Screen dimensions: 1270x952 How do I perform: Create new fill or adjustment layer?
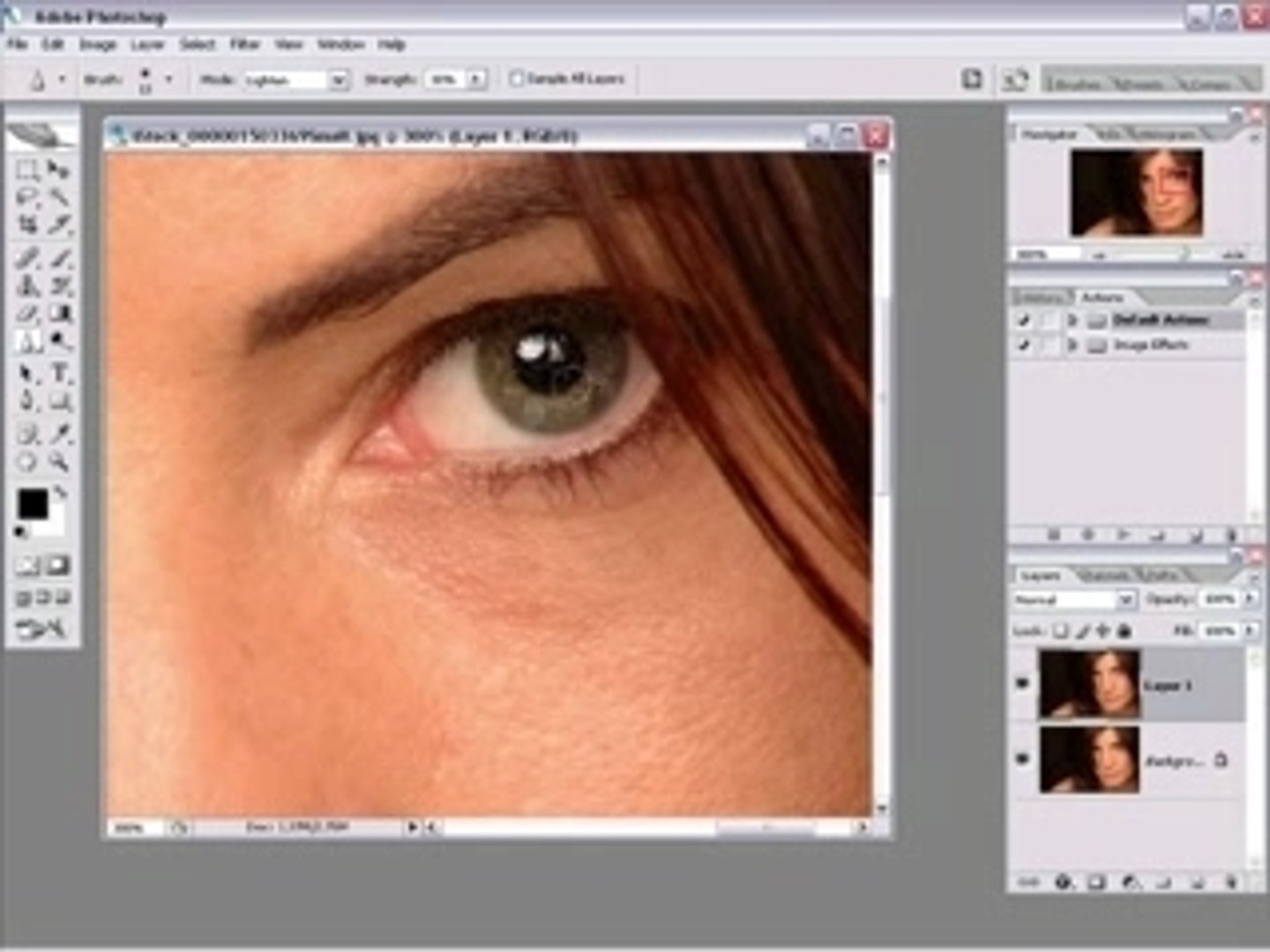click(1130, 881)
